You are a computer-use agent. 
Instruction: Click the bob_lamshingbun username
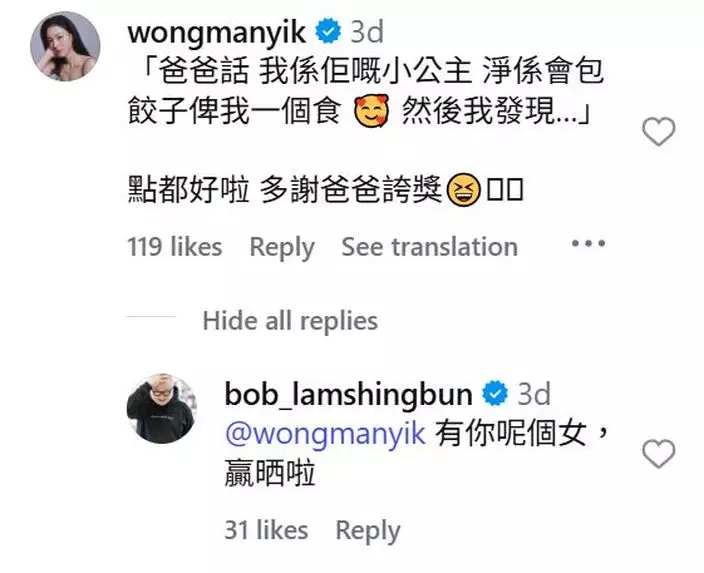coord(348,395)
